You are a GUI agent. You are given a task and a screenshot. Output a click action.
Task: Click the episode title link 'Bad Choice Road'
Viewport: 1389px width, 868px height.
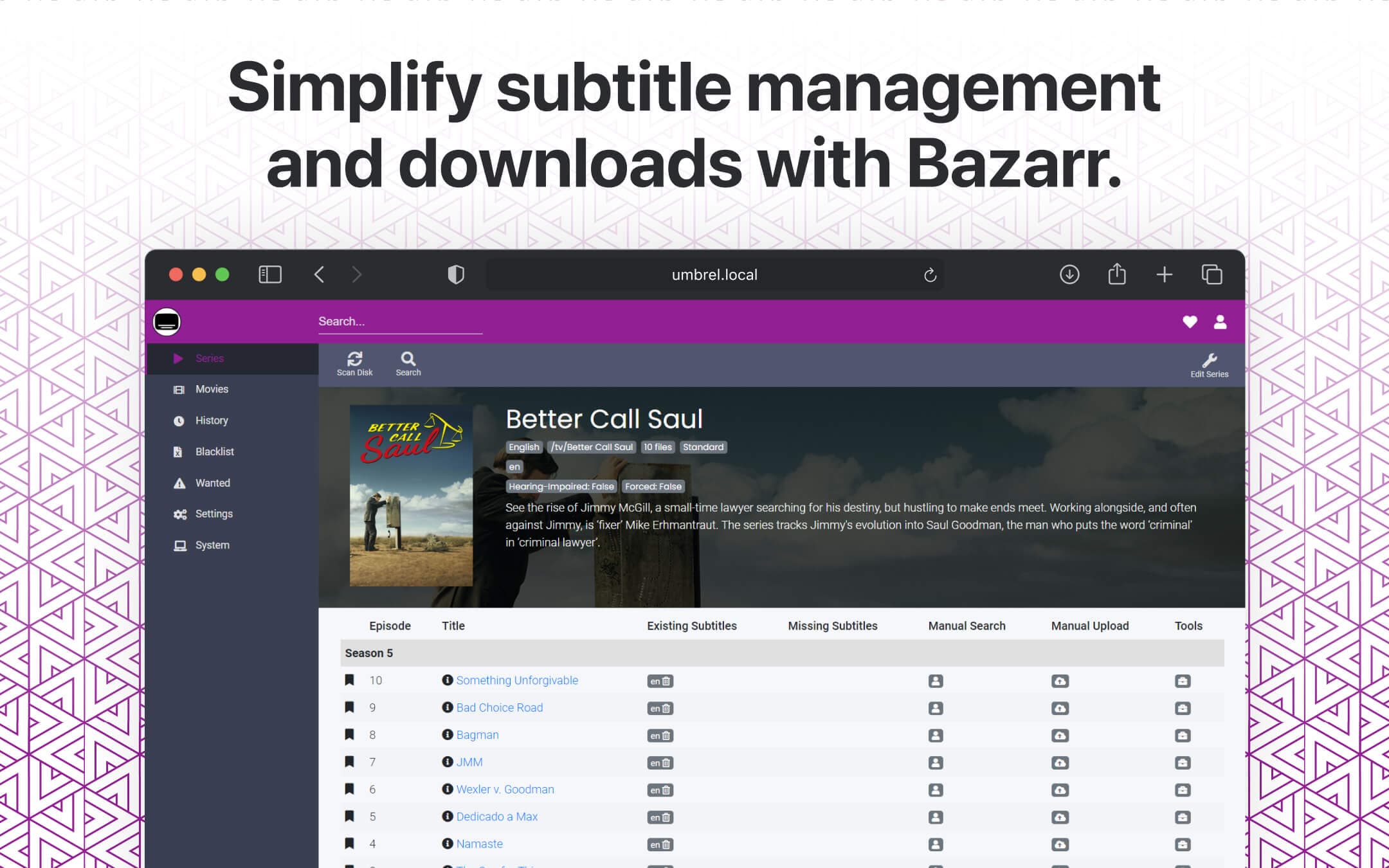(x=499, y=707)
